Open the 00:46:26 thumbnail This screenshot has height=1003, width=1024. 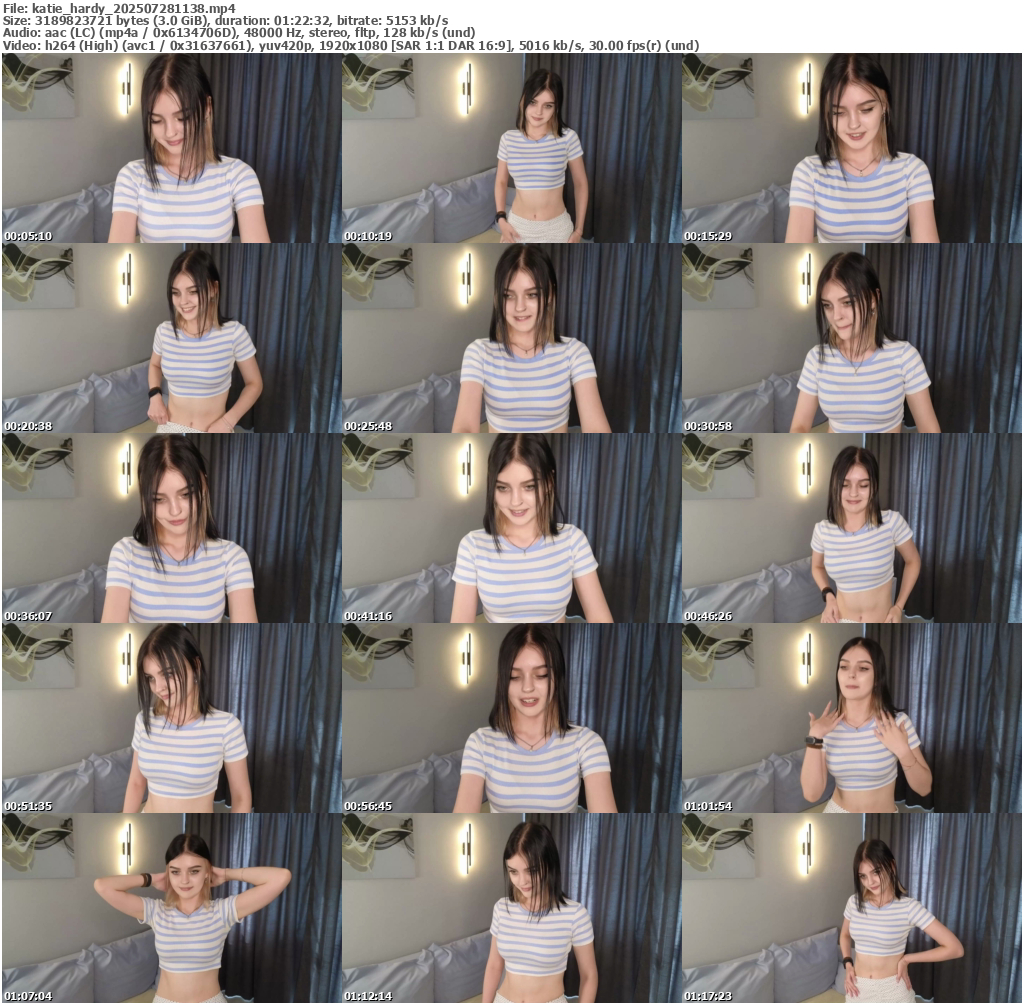coord(851,528)
